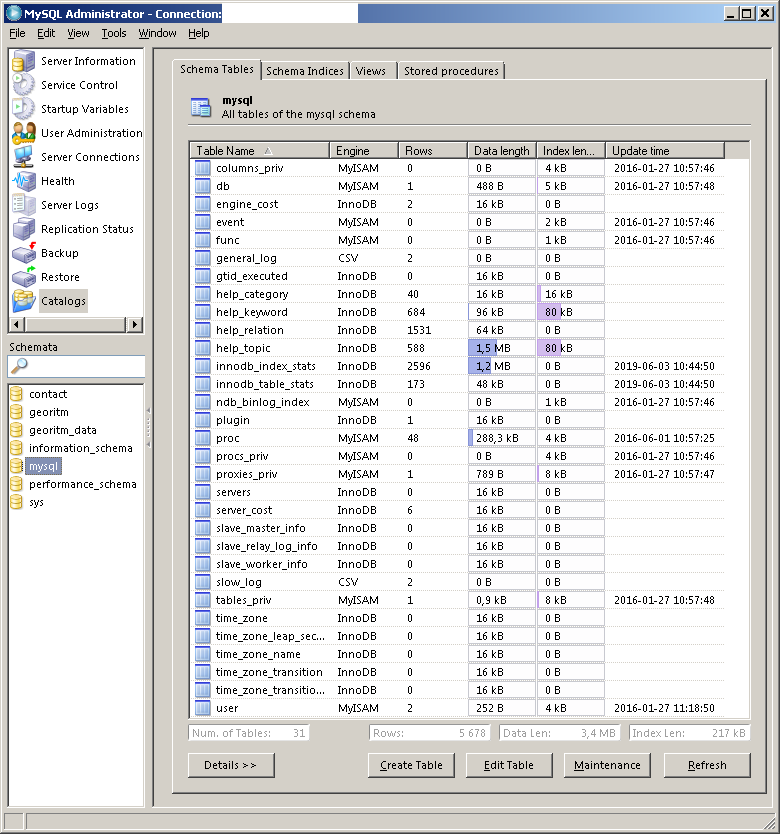Open the Window menu

(157, 33)
